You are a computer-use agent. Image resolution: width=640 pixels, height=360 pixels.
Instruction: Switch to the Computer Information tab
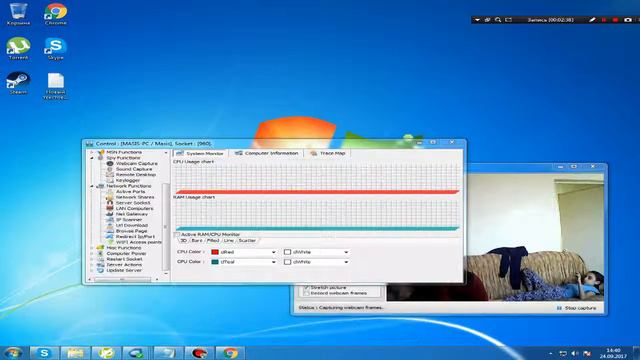pos(266,153)
